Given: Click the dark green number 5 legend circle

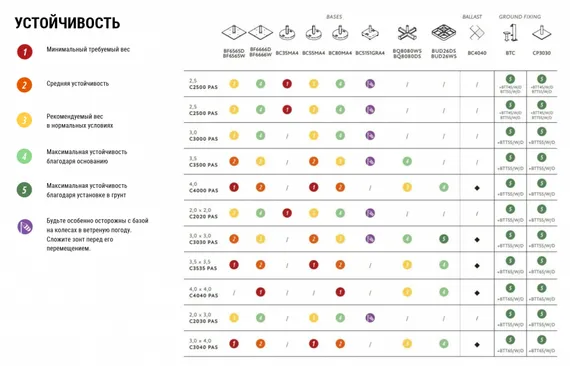Looking at the screenshot, I should (x=24, y=190).
